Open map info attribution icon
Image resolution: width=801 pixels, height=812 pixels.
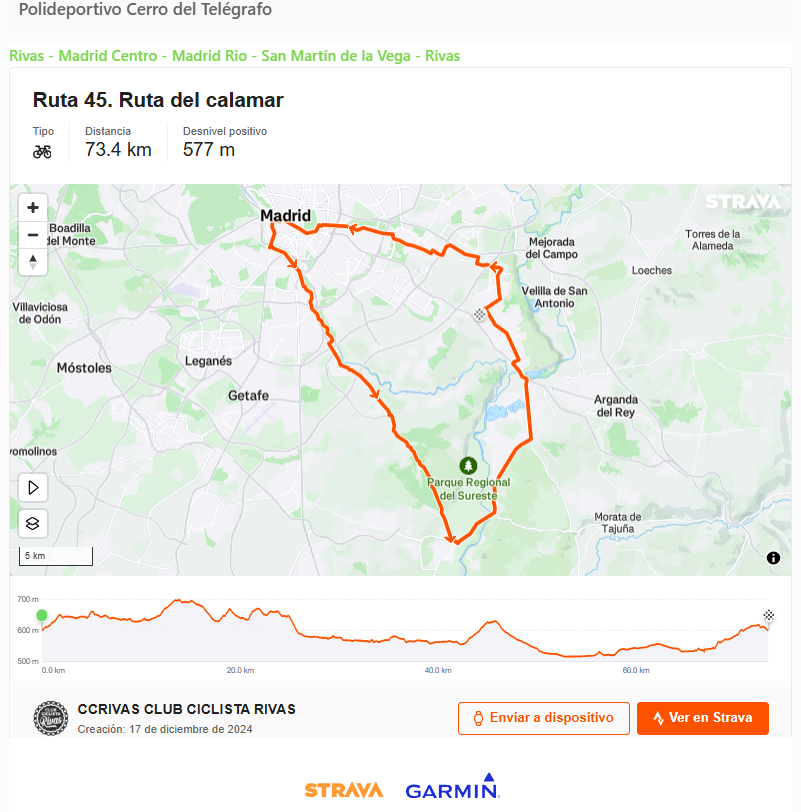[x=773, y=558]
